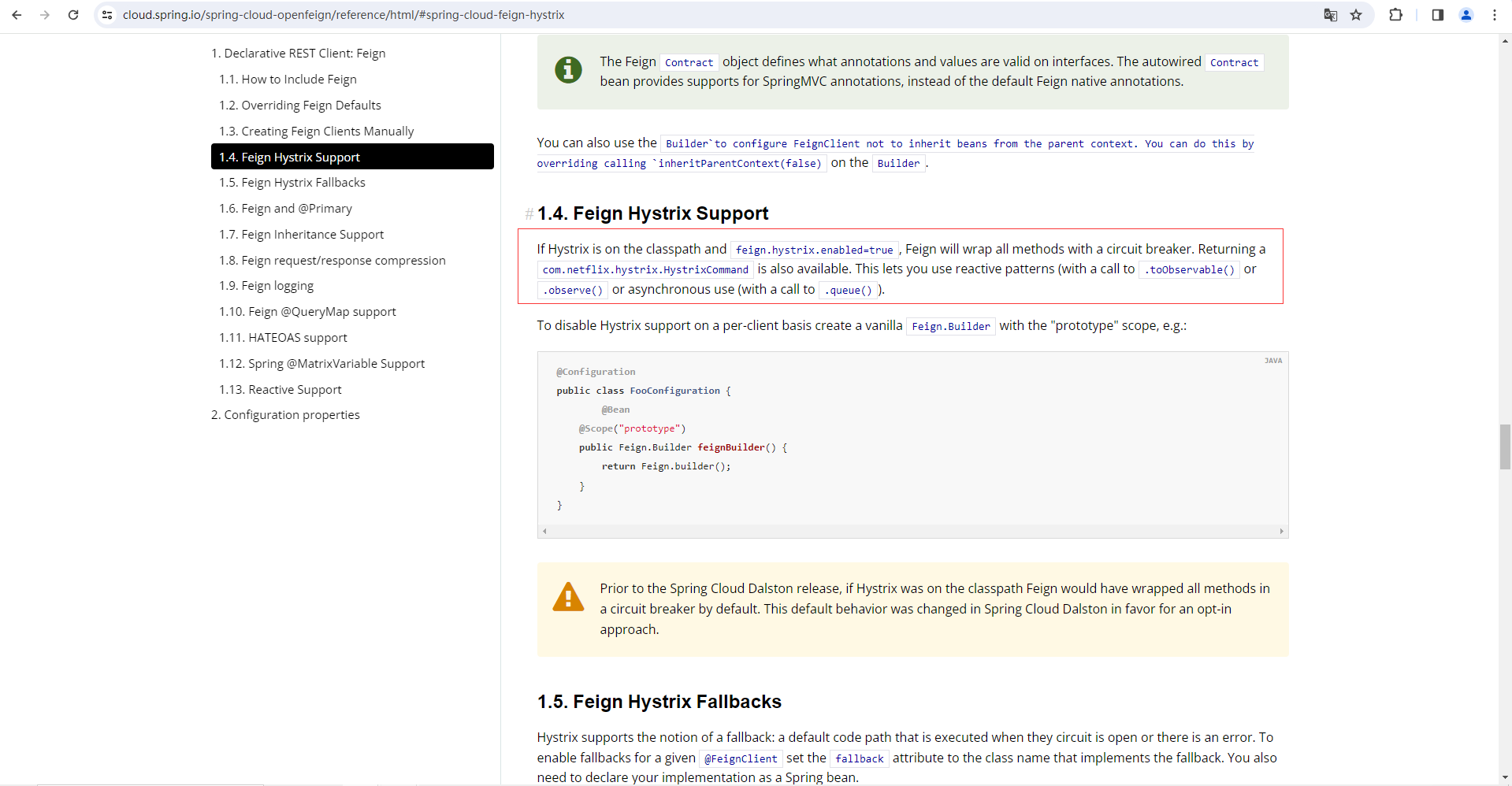Toggle the bookmark star for this page
Viewport: 1512px width, 786px height.
[x=1356, y=15]
